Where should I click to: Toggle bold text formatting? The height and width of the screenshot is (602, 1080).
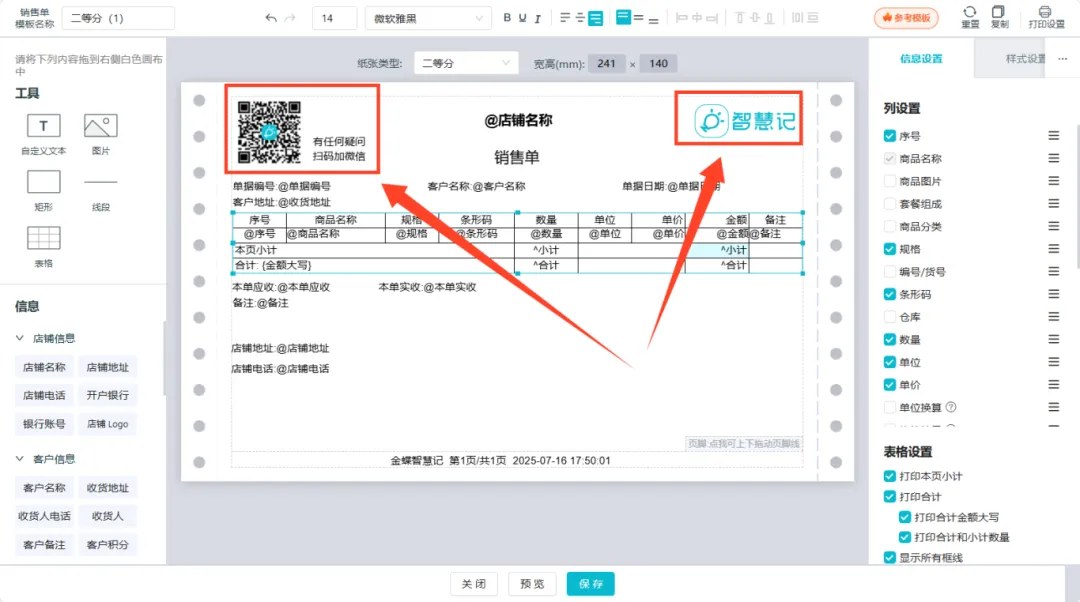[507, 18]
